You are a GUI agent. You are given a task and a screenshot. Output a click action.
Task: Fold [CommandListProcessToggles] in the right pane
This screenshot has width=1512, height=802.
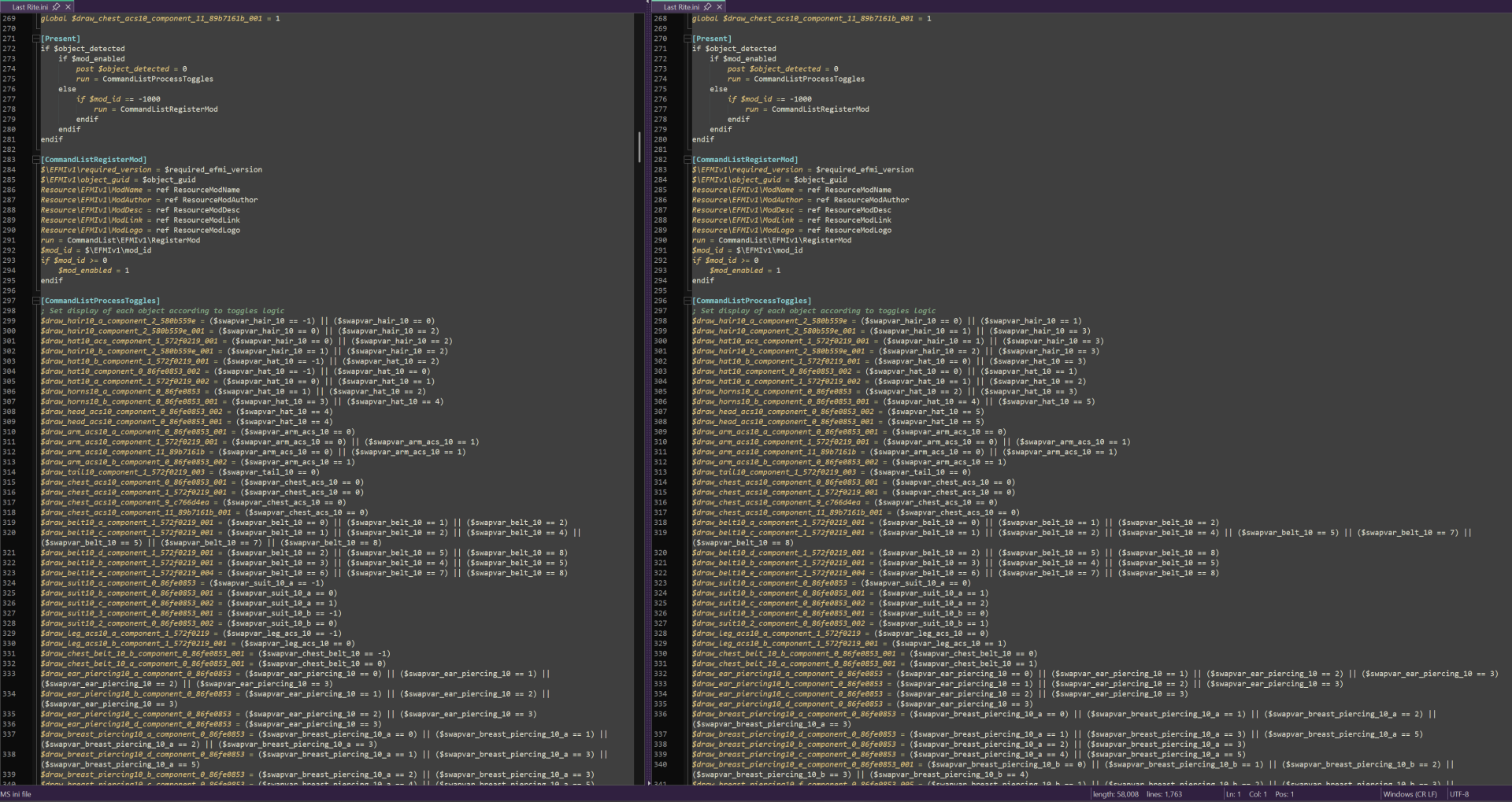coord(687,301)
